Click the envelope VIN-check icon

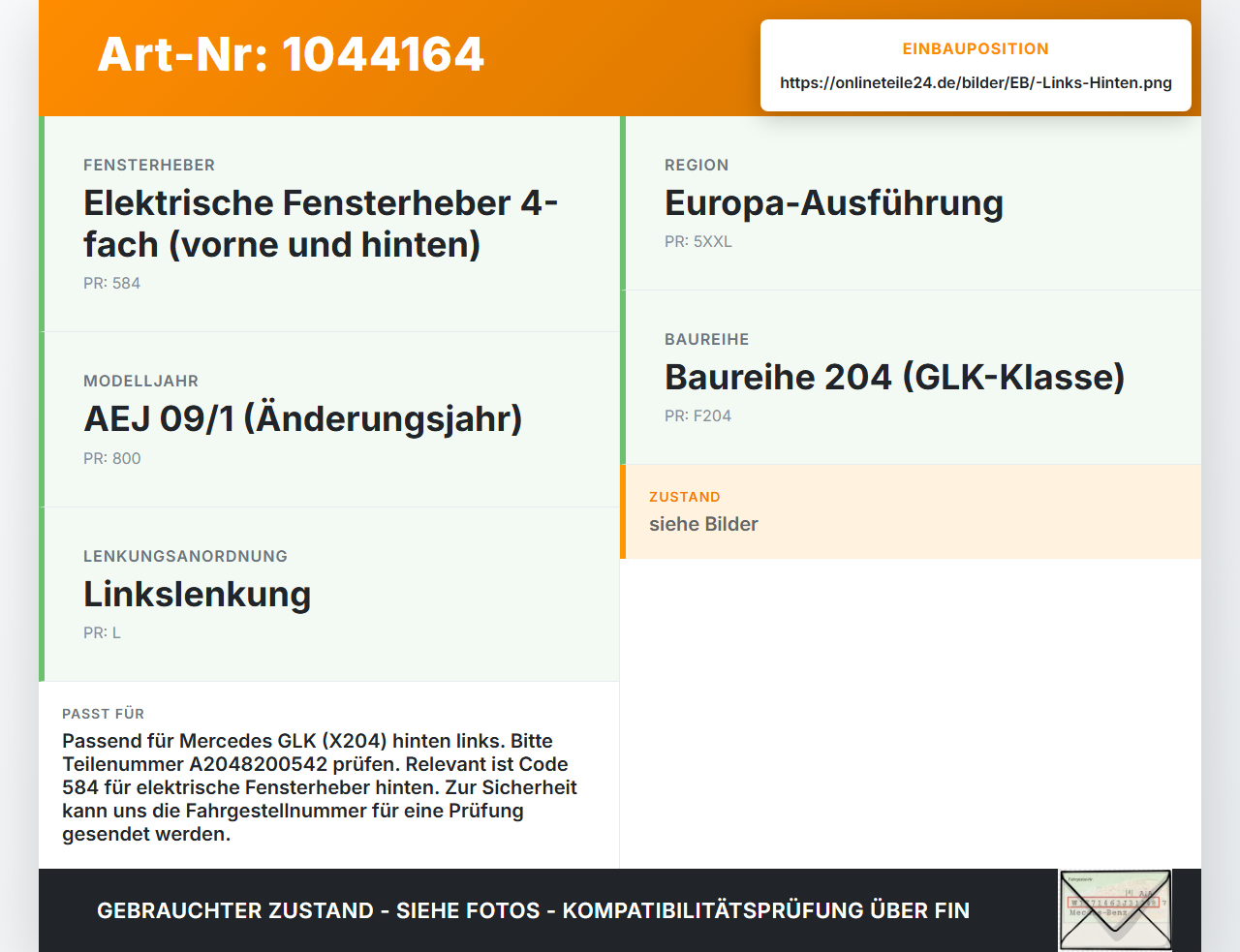pos(1115,910)
